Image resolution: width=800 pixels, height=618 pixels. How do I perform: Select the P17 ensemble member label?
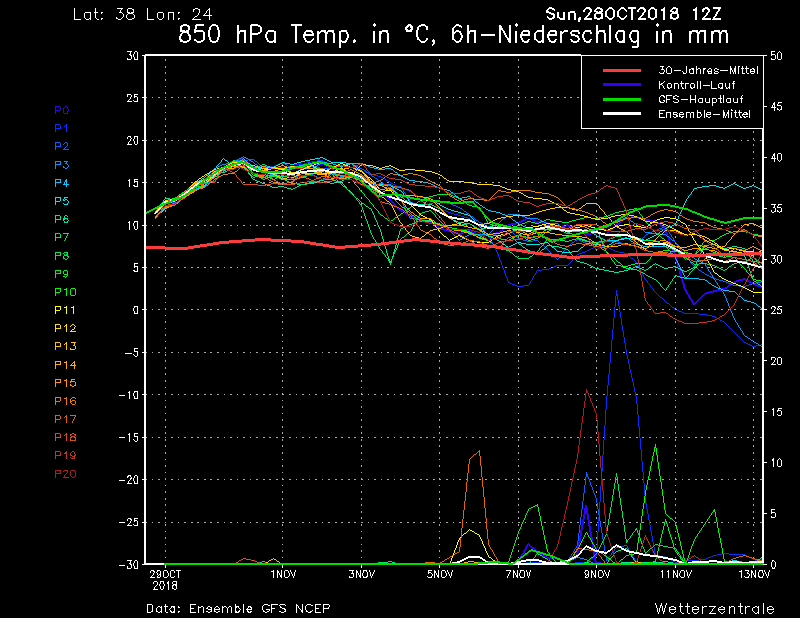click(64, 419)
